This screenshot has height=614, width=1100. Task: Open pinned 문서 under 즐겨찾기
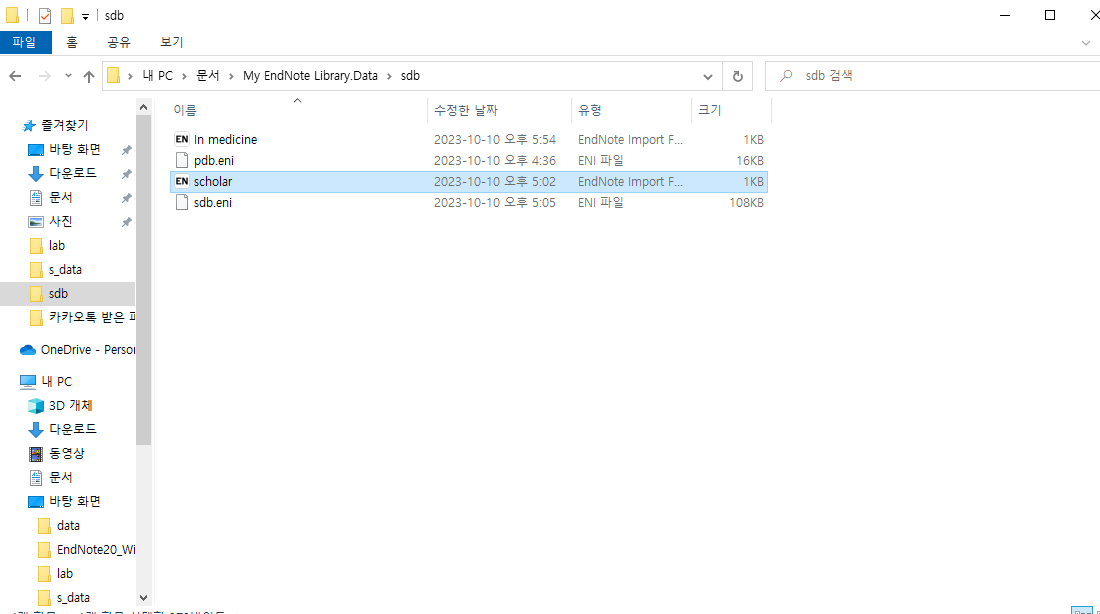60,197
